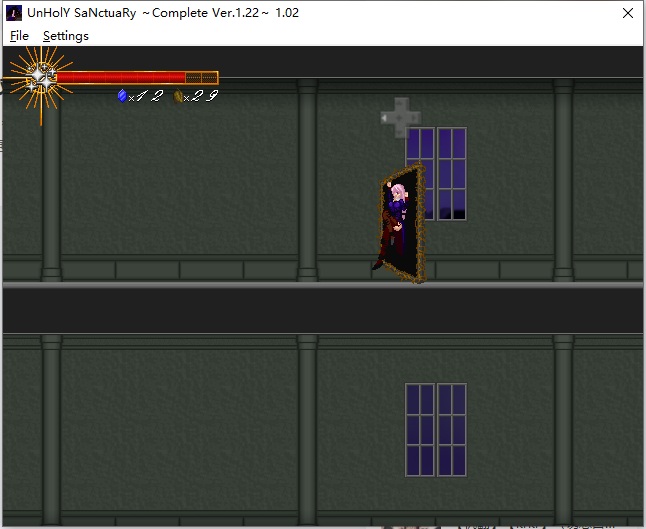Click the lower floor purple window
This screenshot has width=646, height=529.
pos(436,430)
